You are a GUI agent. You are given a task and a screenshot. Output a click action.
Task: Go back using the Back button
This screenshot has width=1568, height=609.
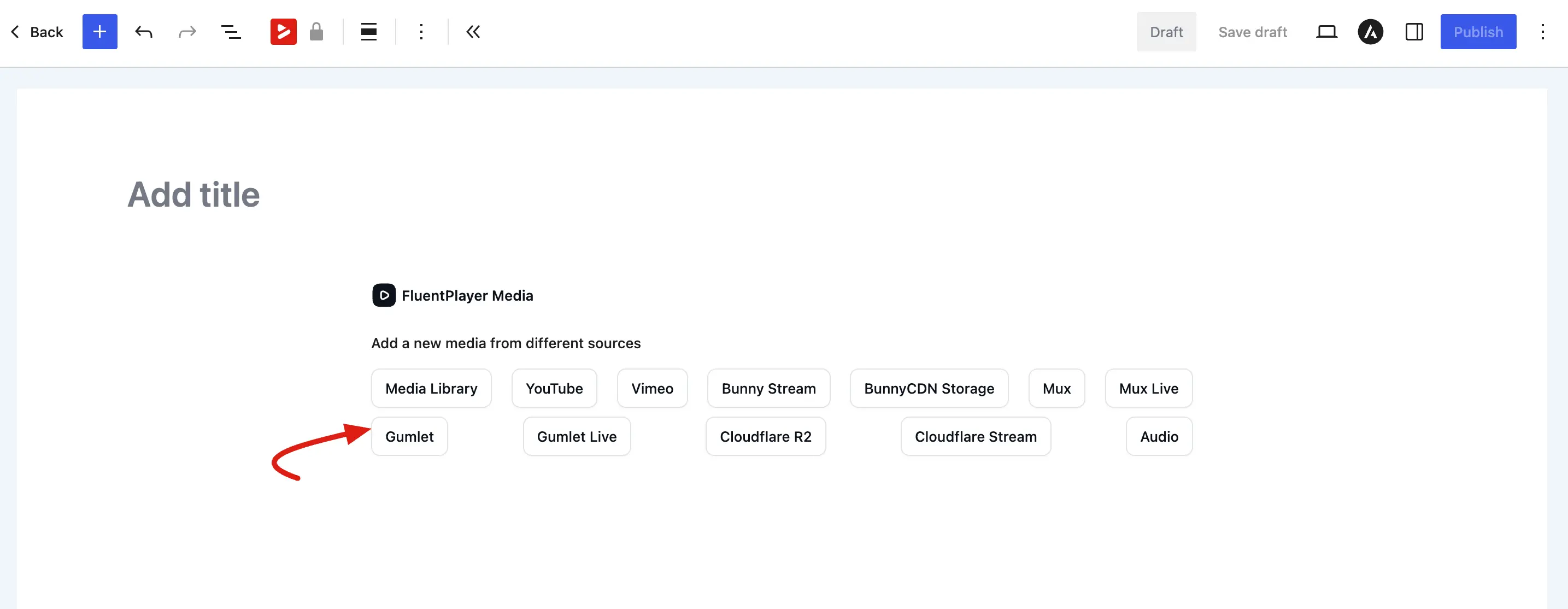[x=37, y=32]
